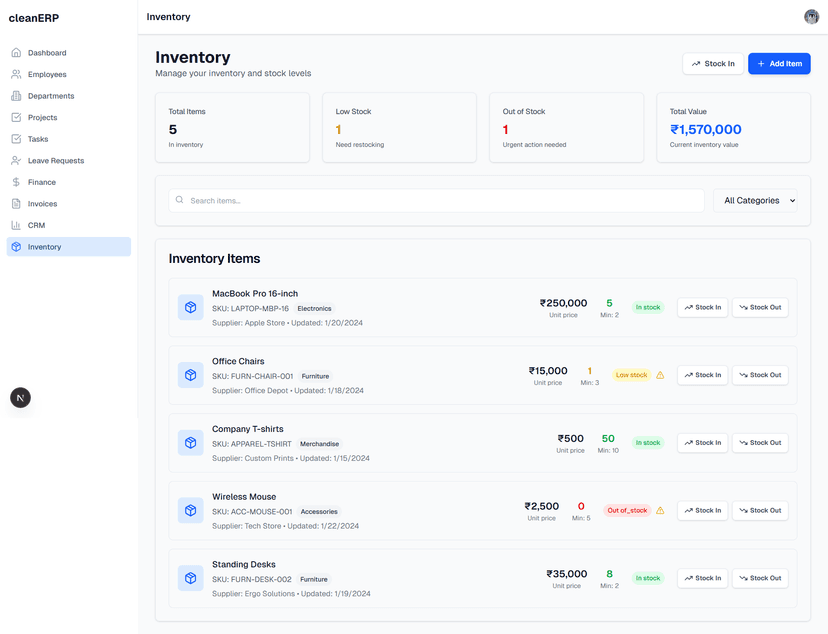Stock Out for Standing Desks
The image size is (828, 634).
coord(760,578)
